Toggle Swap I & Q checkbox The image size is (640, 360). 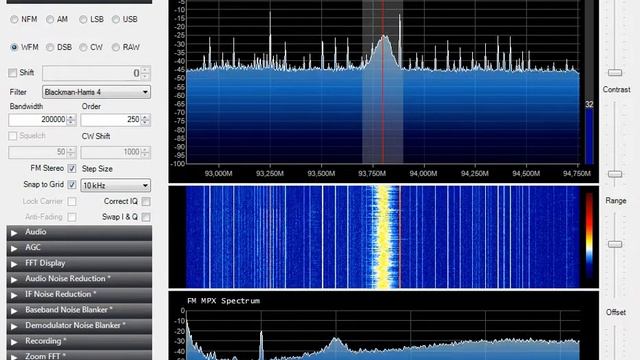[146, 217]
